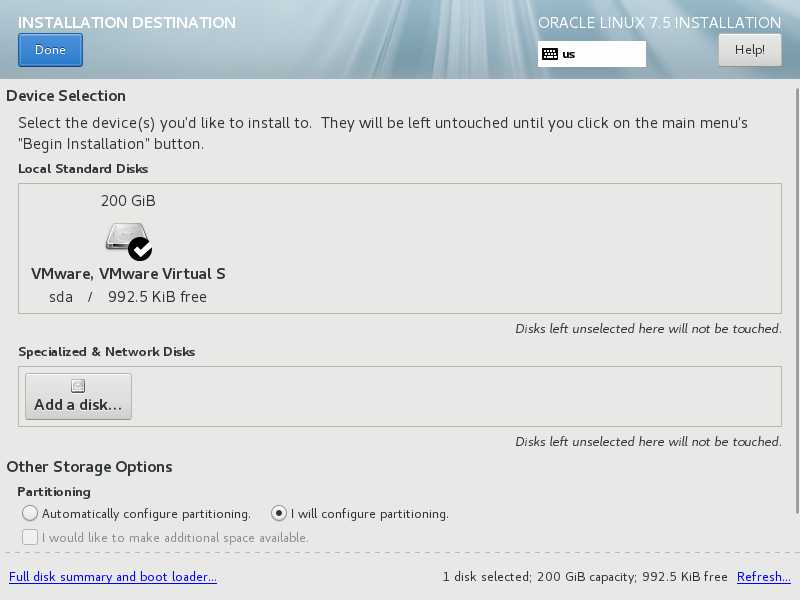Open Full disk summary and boot loader link
The width and height of the screenshot is (800, 600).
click(113, 577)
